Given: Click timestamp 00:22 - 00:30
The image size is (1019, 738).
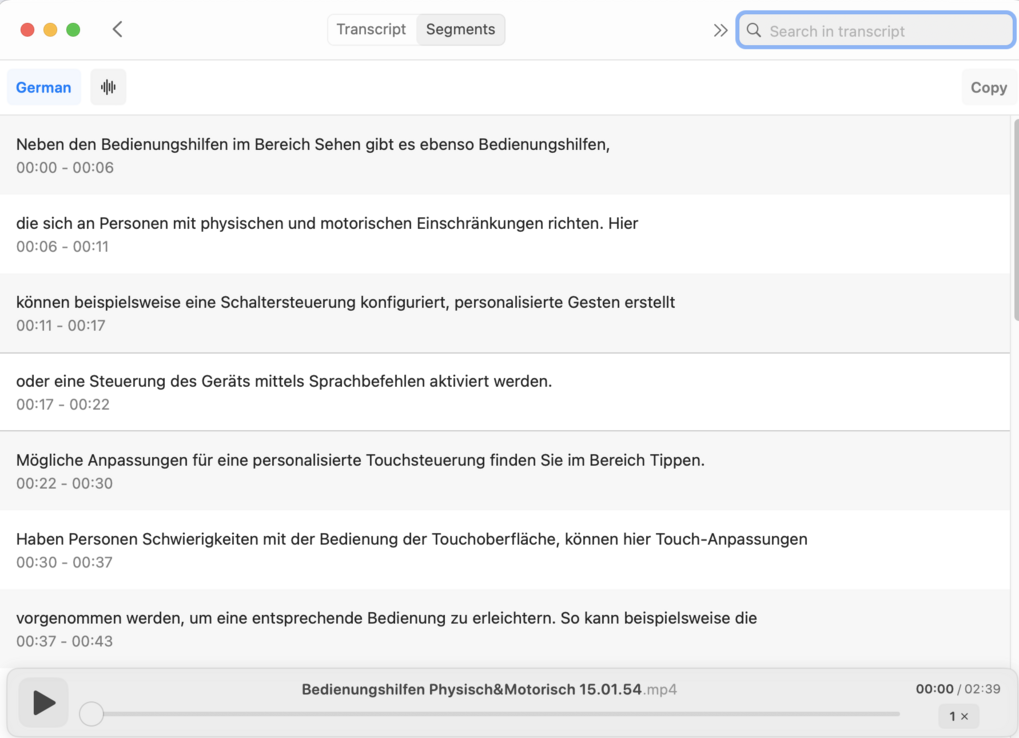Looking at the screenshot, I should click(64, 483).
